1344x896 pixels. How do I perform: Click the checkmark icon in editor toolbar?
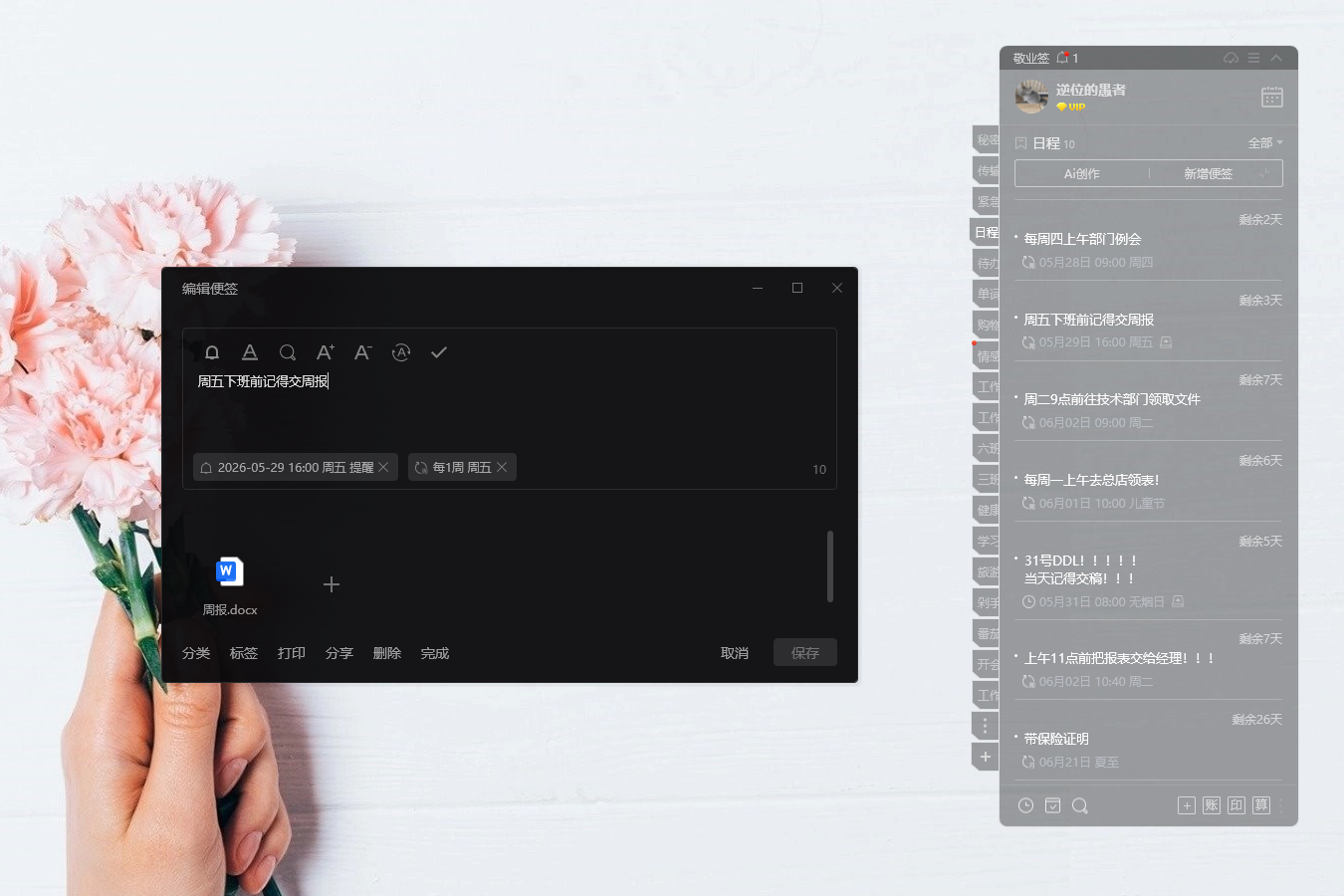tap(439, 352)
